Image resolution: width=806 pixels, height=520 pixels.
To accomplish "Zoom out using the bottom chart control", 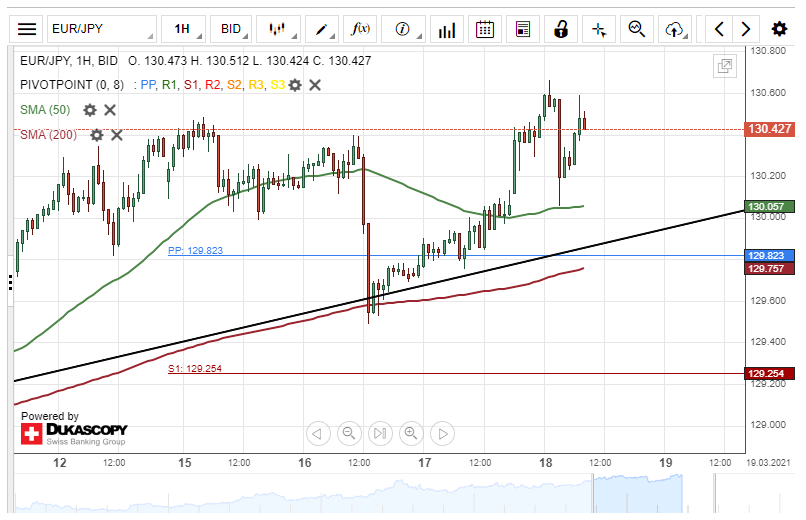I will point(349,433).
